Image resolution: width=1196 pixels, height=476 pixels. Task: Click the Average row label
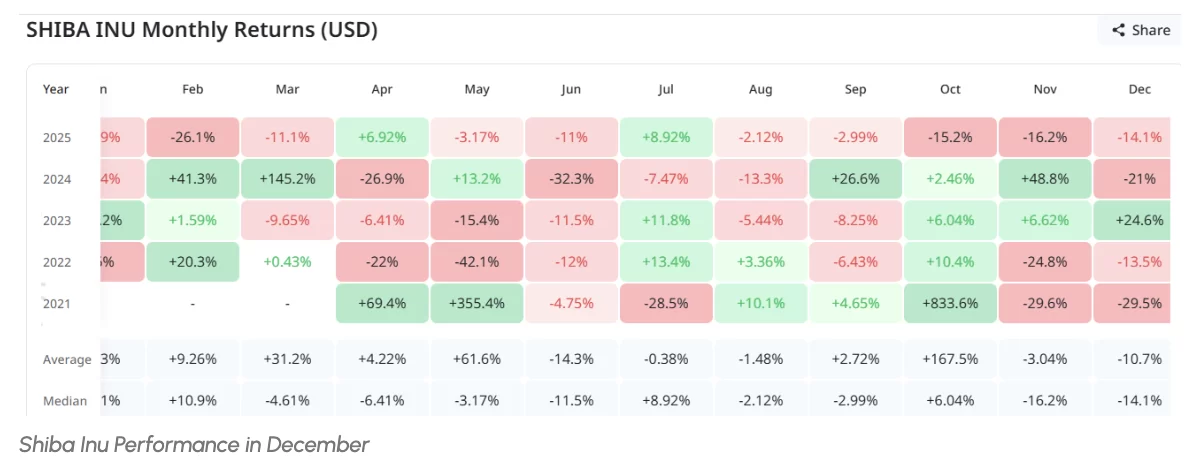(x=68, y=359)
